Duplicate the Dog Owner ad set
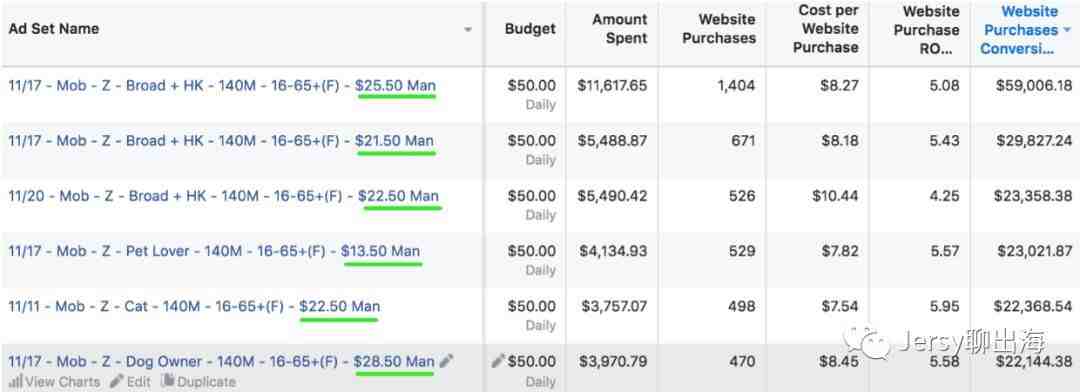This screenshot has height=392, width=1080. click(198, 382)
